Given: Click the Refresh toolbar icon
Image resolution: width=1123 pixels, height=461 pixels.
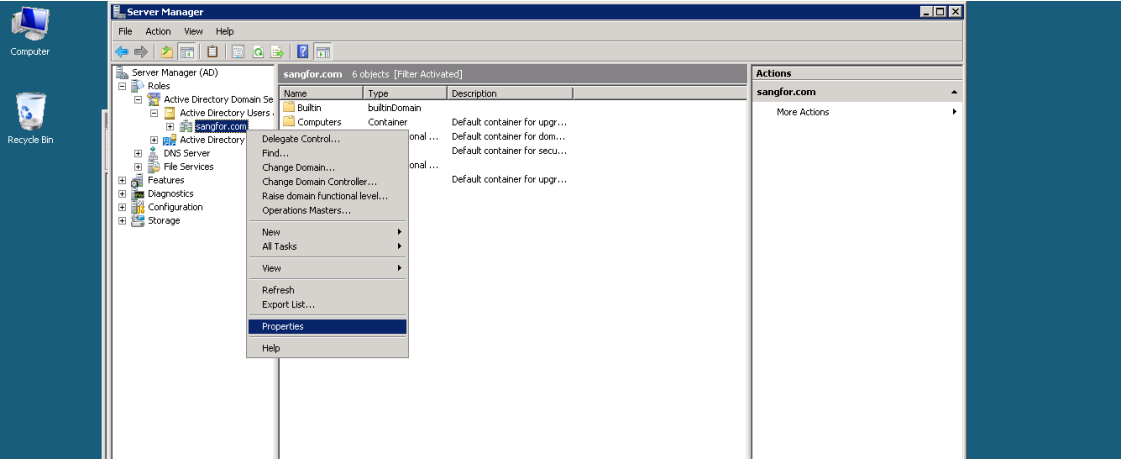Looking at the screenshot, I should pyautogui.click(x=258, y=51).
